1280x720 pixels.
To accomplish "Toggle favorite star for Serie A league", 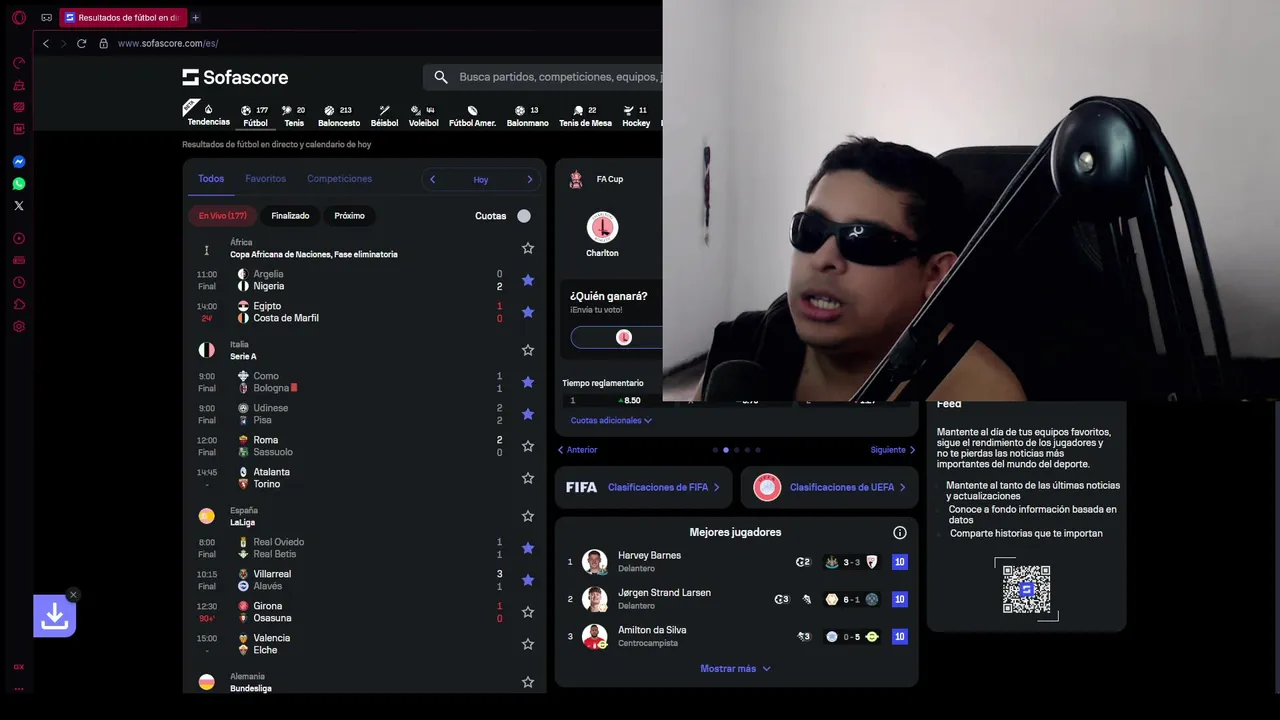I will click(528, 350).
